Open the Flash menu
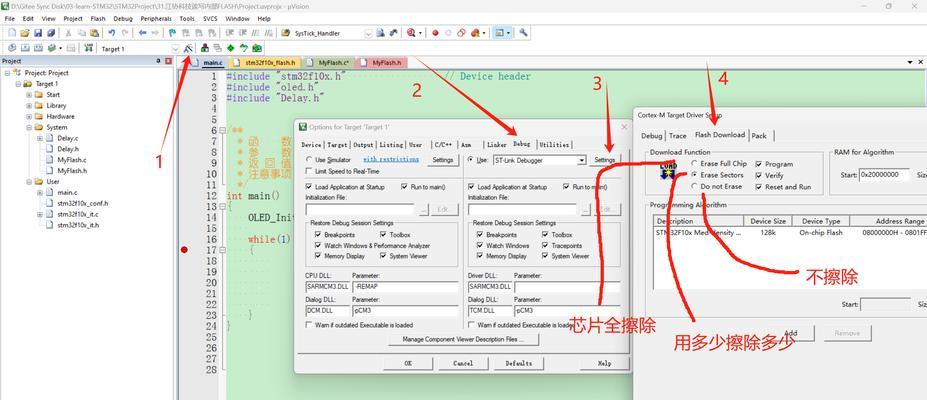Image resolution: width=927 pixels, height=400 pixels. coord(98,18)
